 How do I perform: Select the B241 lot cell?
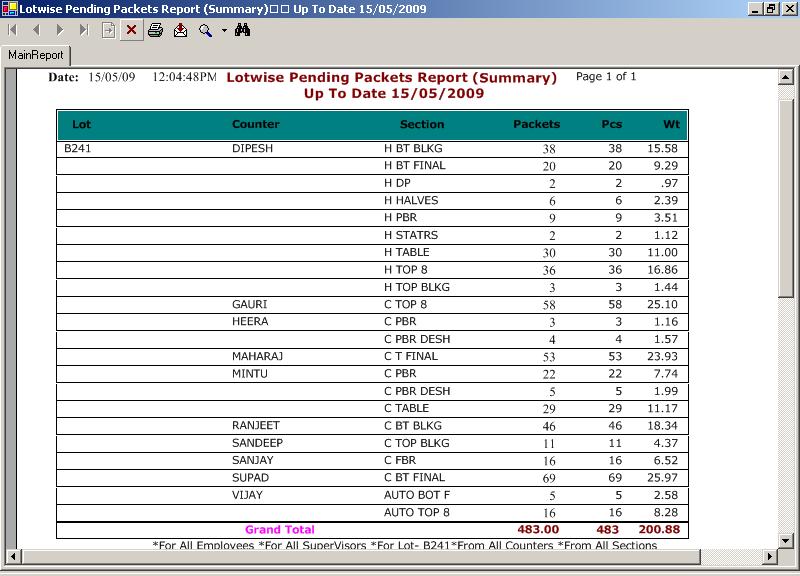[x=78, y=148]
